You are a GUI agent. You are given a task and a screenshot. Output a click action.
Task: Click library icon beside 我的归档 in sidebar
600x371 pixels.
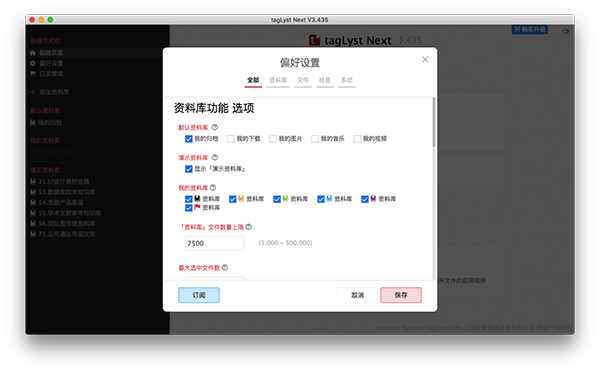(x=33, y=122)
